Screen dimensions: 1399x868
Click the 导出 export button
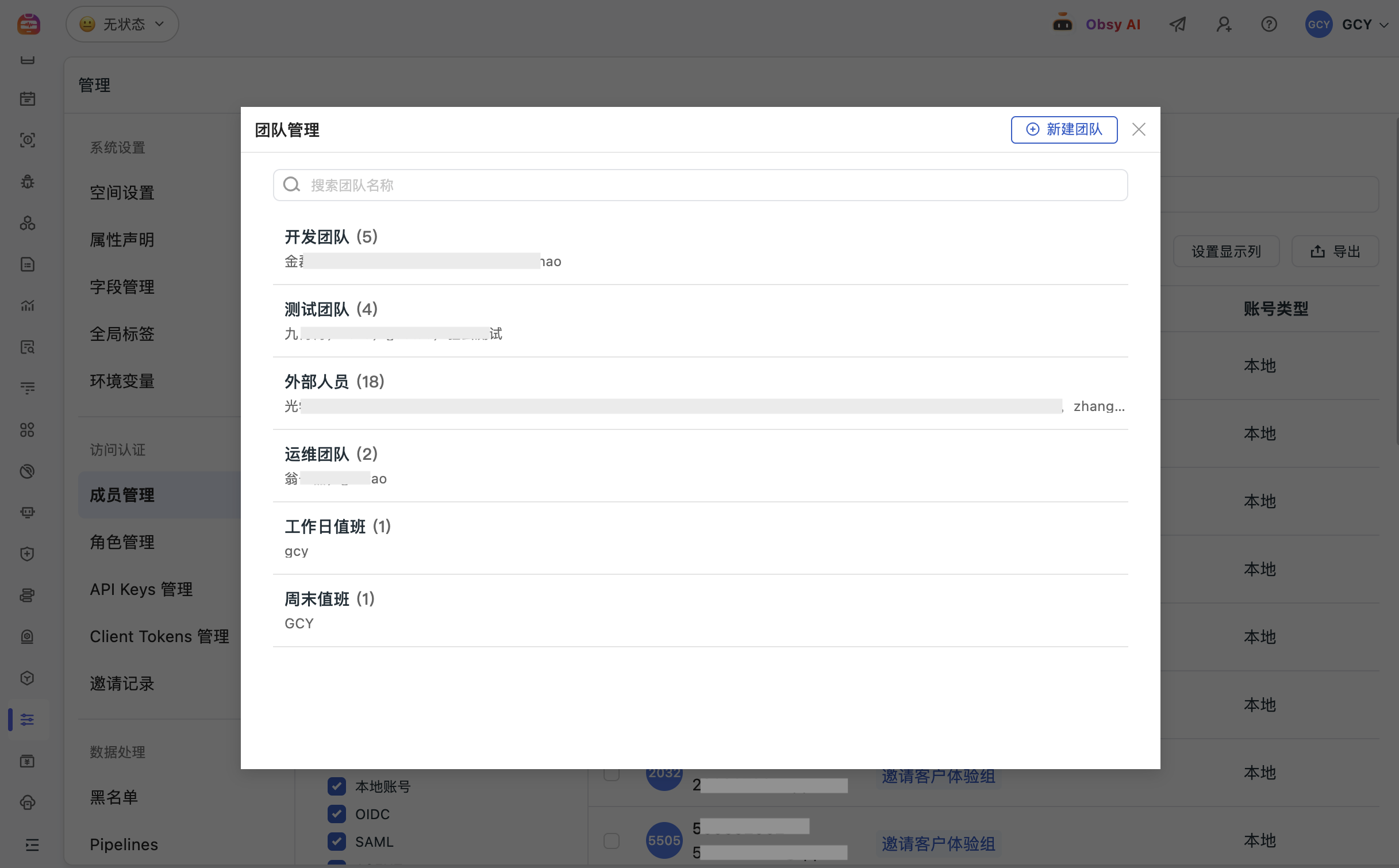1335,251
